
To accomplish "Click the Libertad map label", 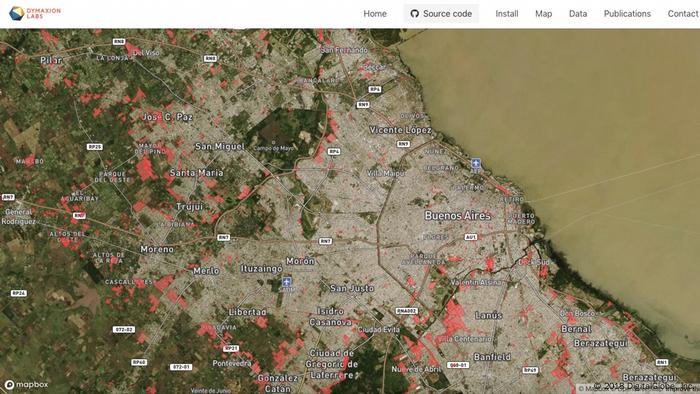I will pyautogui.click(x=247, y=312).
